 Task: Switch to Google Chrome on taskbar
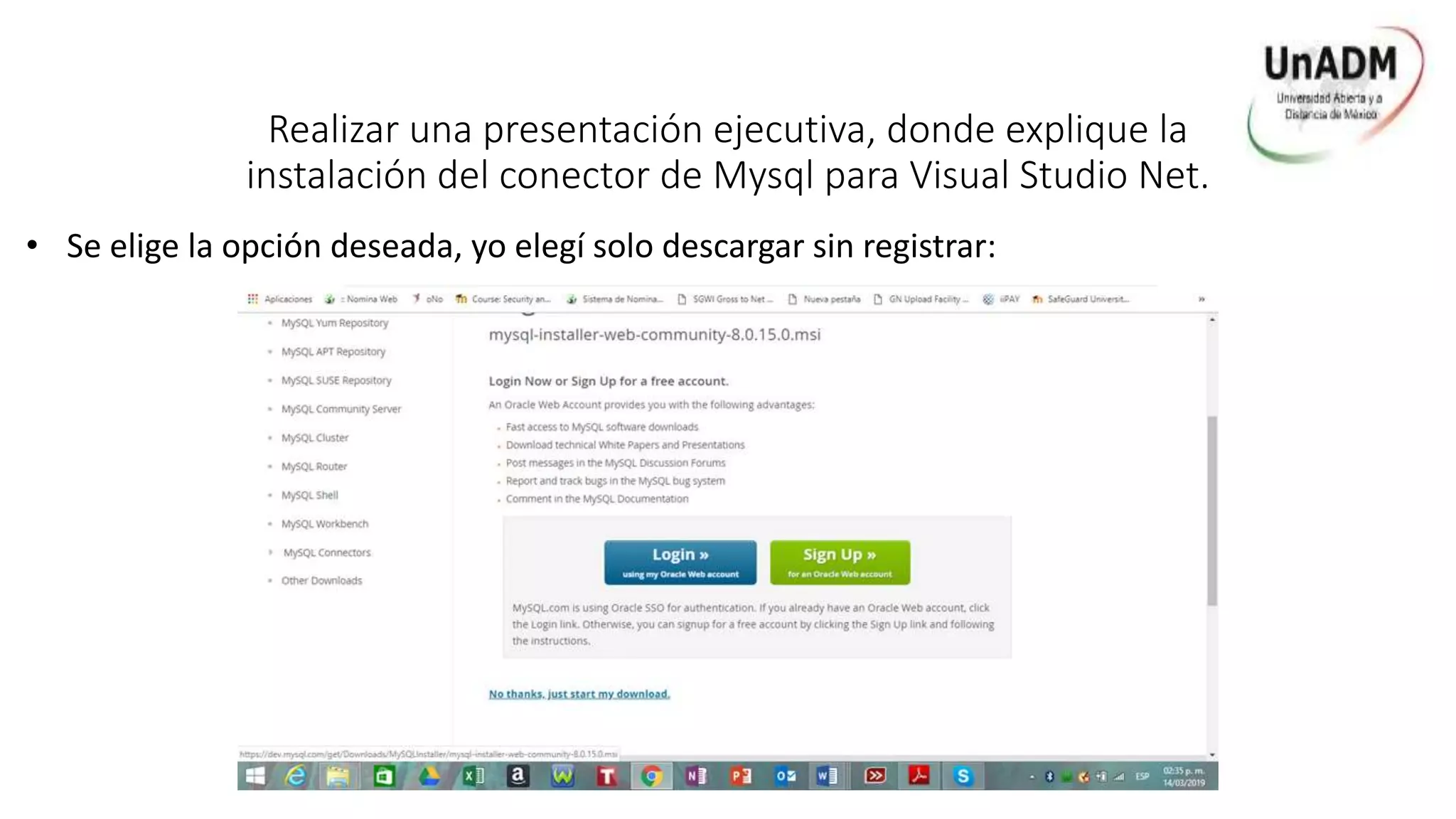pos(651,776)
